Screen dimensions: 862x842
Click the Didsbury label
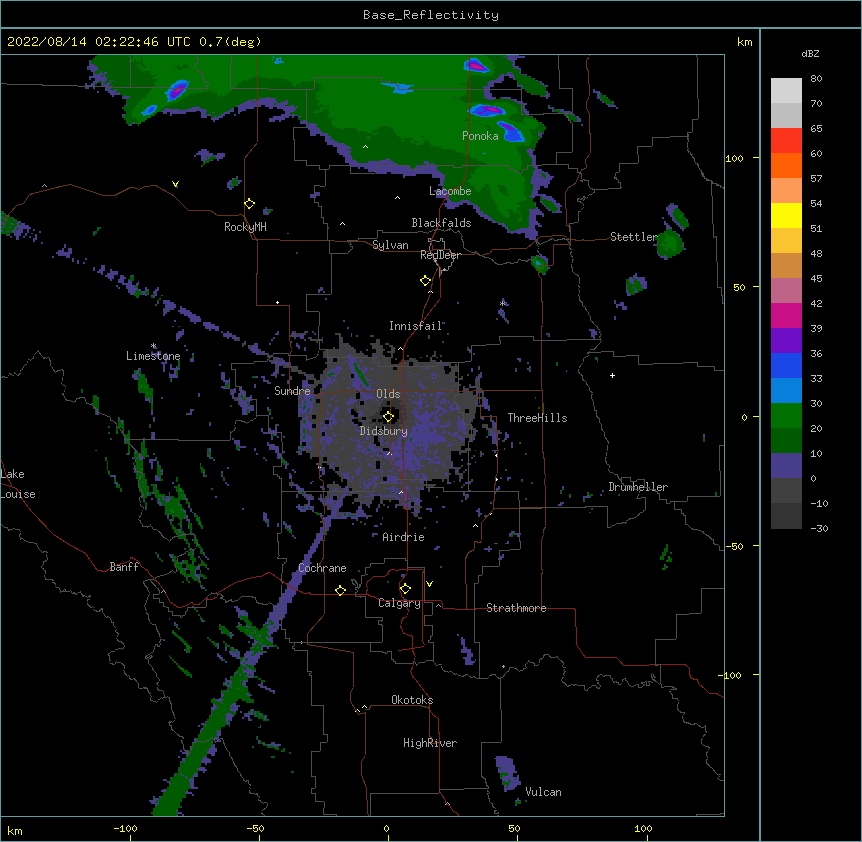[x=384, y=431]
